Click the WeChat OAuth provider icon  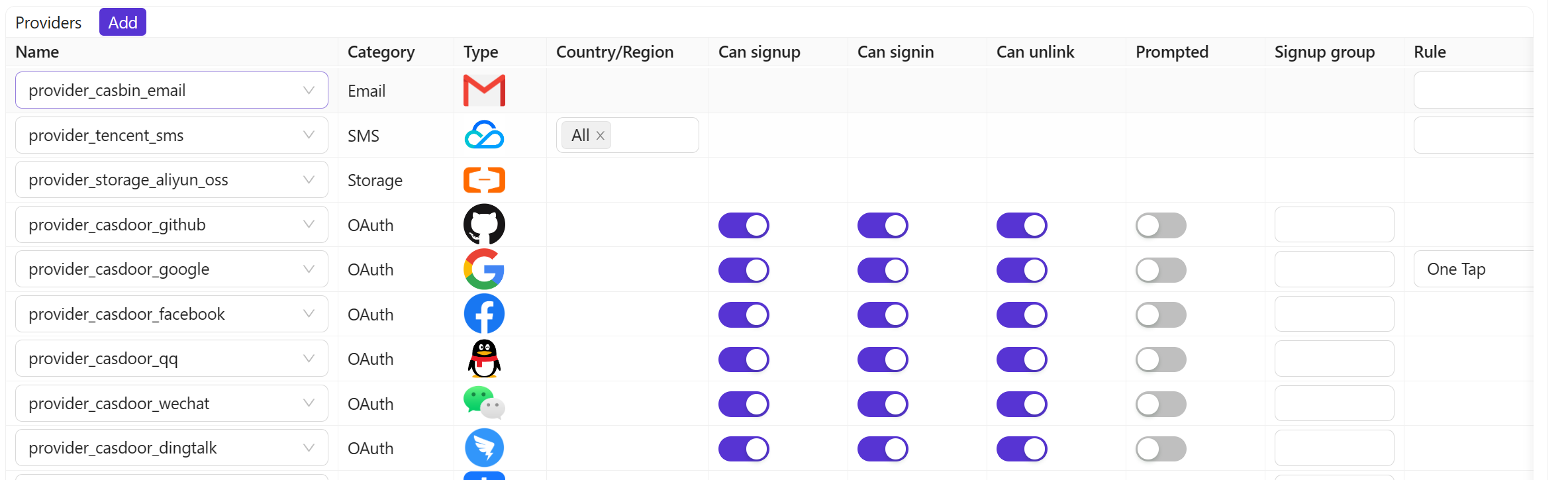click(484, 403)
